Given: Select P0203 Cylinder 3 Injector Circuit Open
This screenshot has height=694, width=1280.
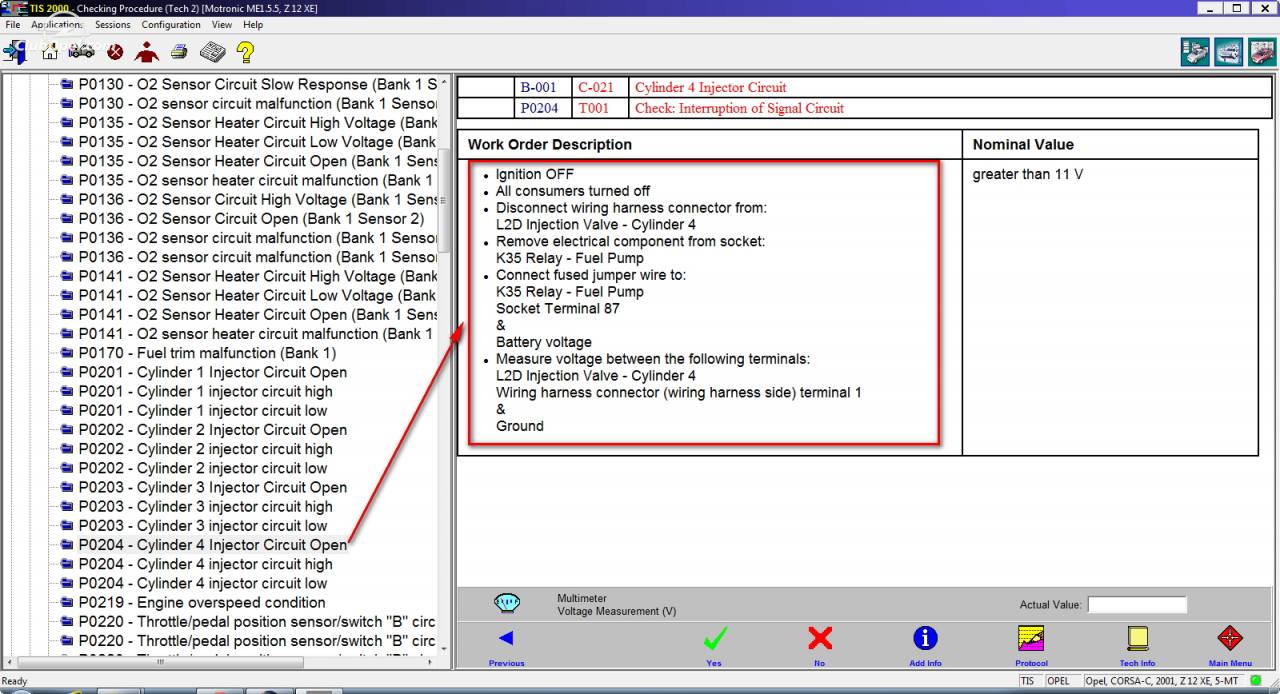Looking at the screenshot, I should point(212,487).
